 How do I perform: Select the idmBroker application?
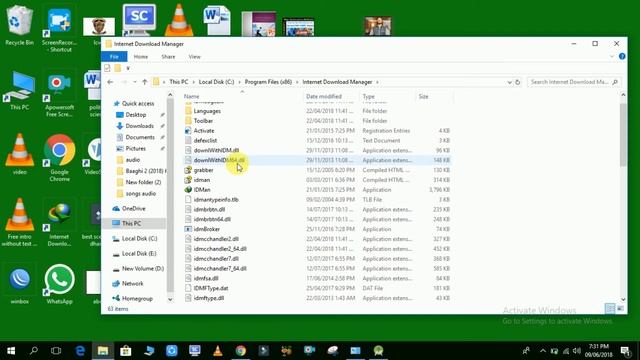[x=207, y=229]
